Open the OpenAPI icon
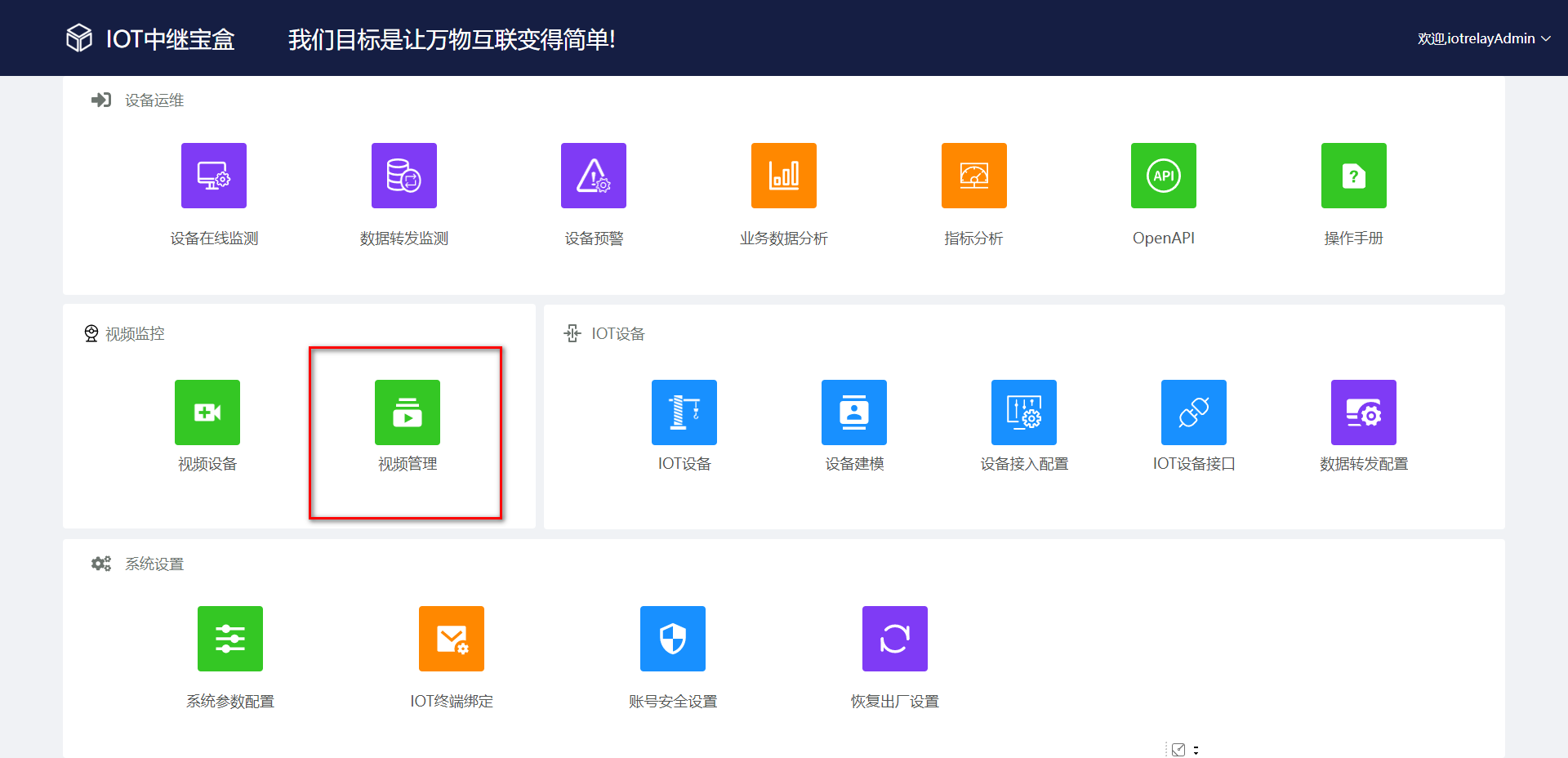This screenshot has height=758, width=1568. click(x=1163, y=176)
